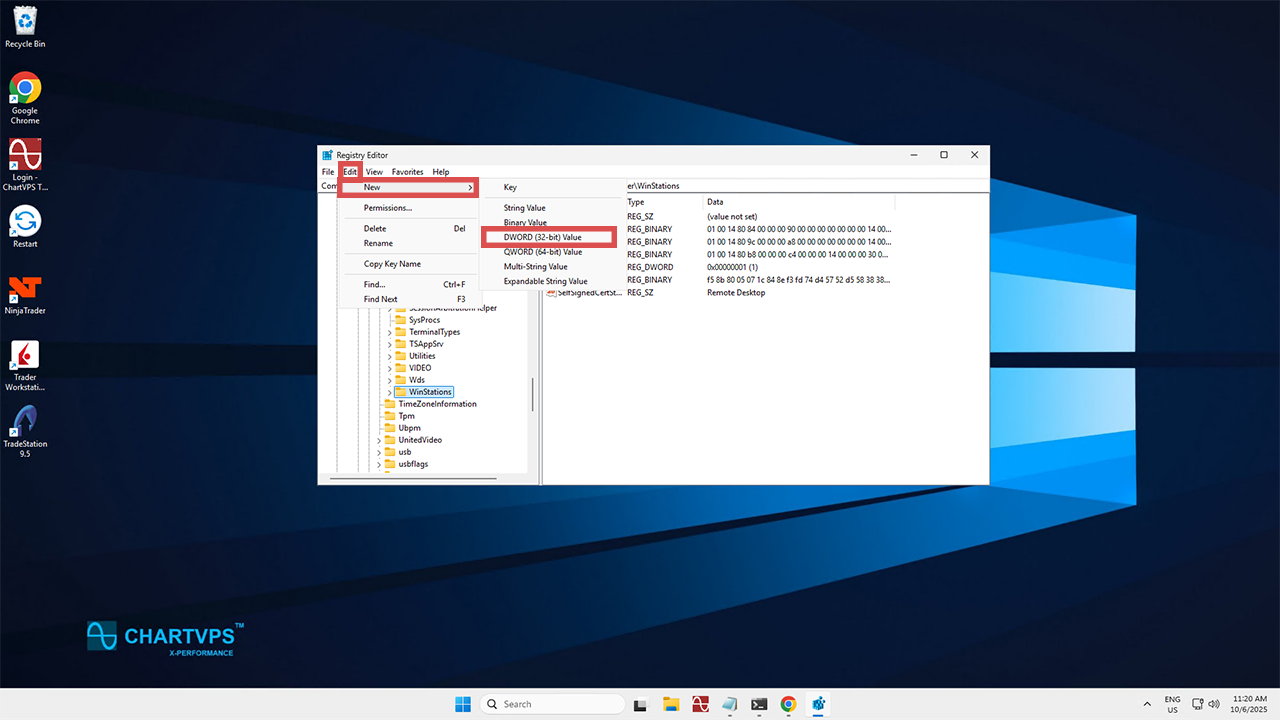Select DWORD (32-bit) Value menu entry
Screen dimensions: 1280x720
click(x=546, y=237)
